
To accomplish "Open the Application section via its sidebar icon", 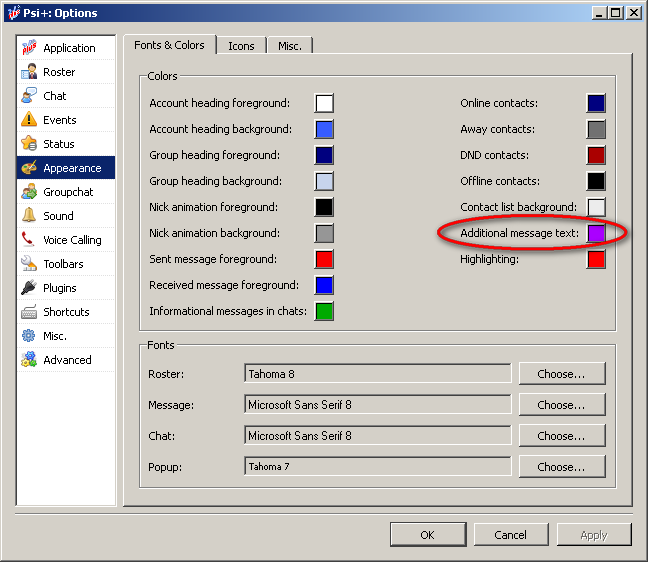I will [x=29, y=48].
